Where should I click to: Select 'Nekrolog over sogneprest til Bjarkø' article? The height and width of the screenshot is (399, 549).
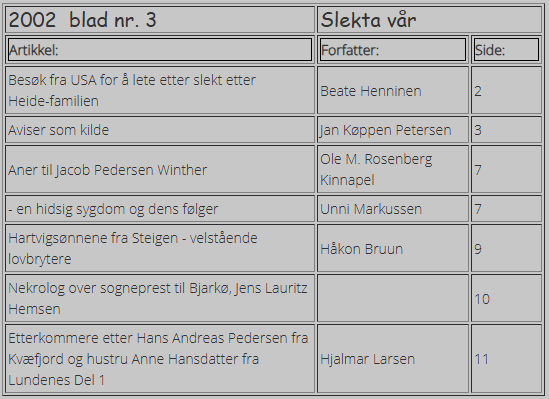160,298
